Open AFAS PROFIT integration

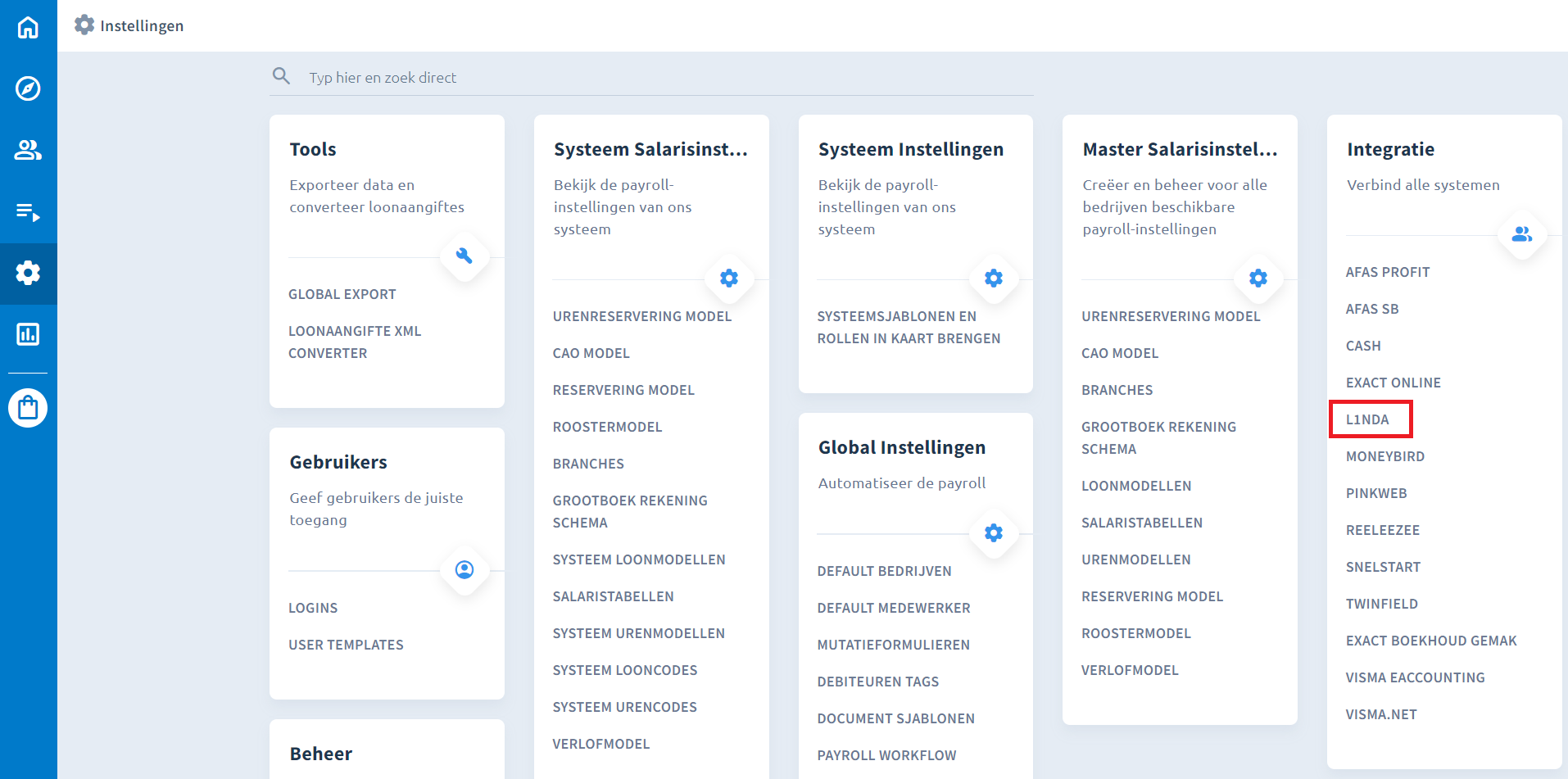point(1388,272)
